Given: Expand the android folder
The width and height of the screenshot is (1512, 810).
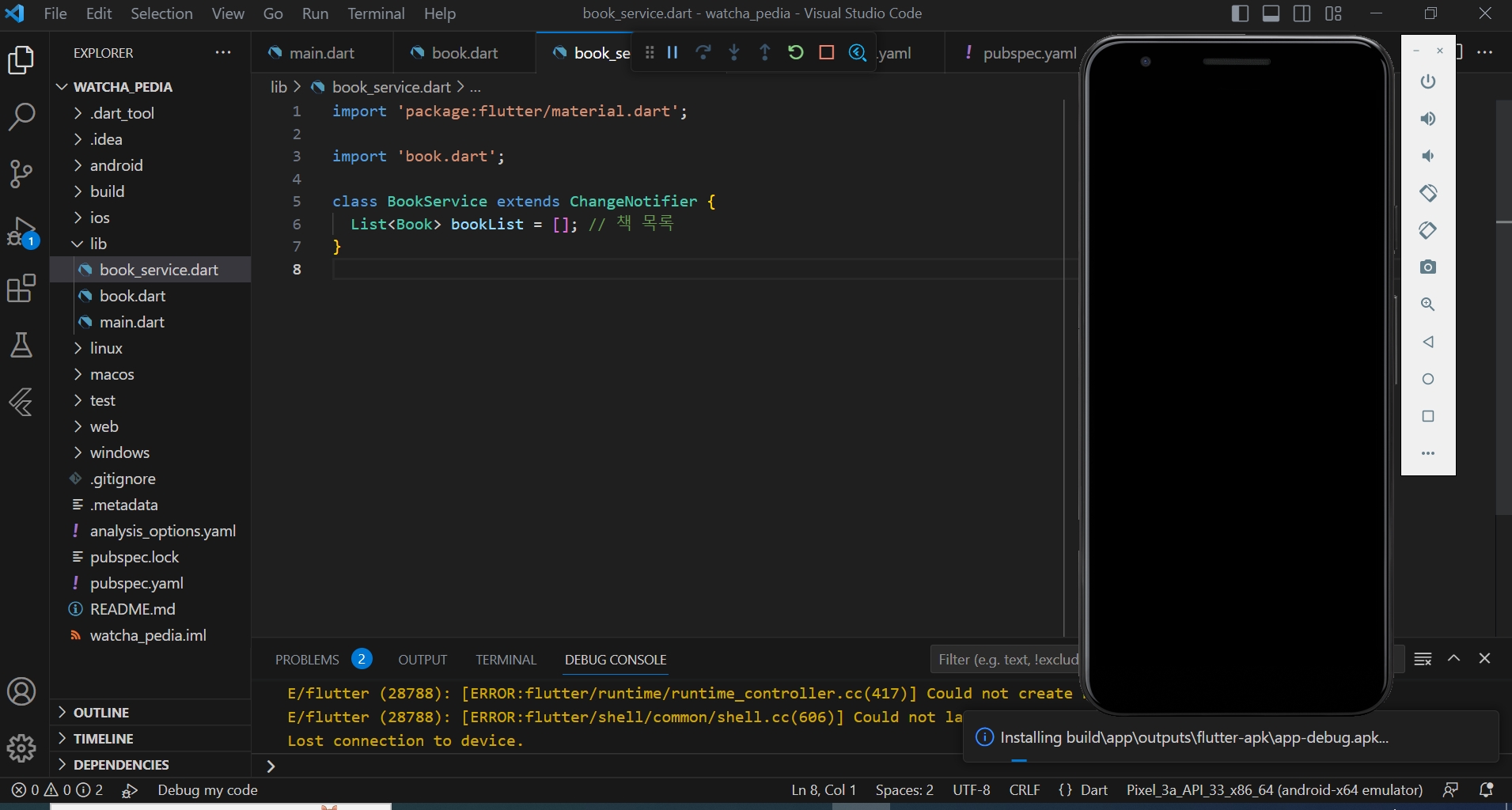Looking at the screenshot, I should click(x=150, y=165).
